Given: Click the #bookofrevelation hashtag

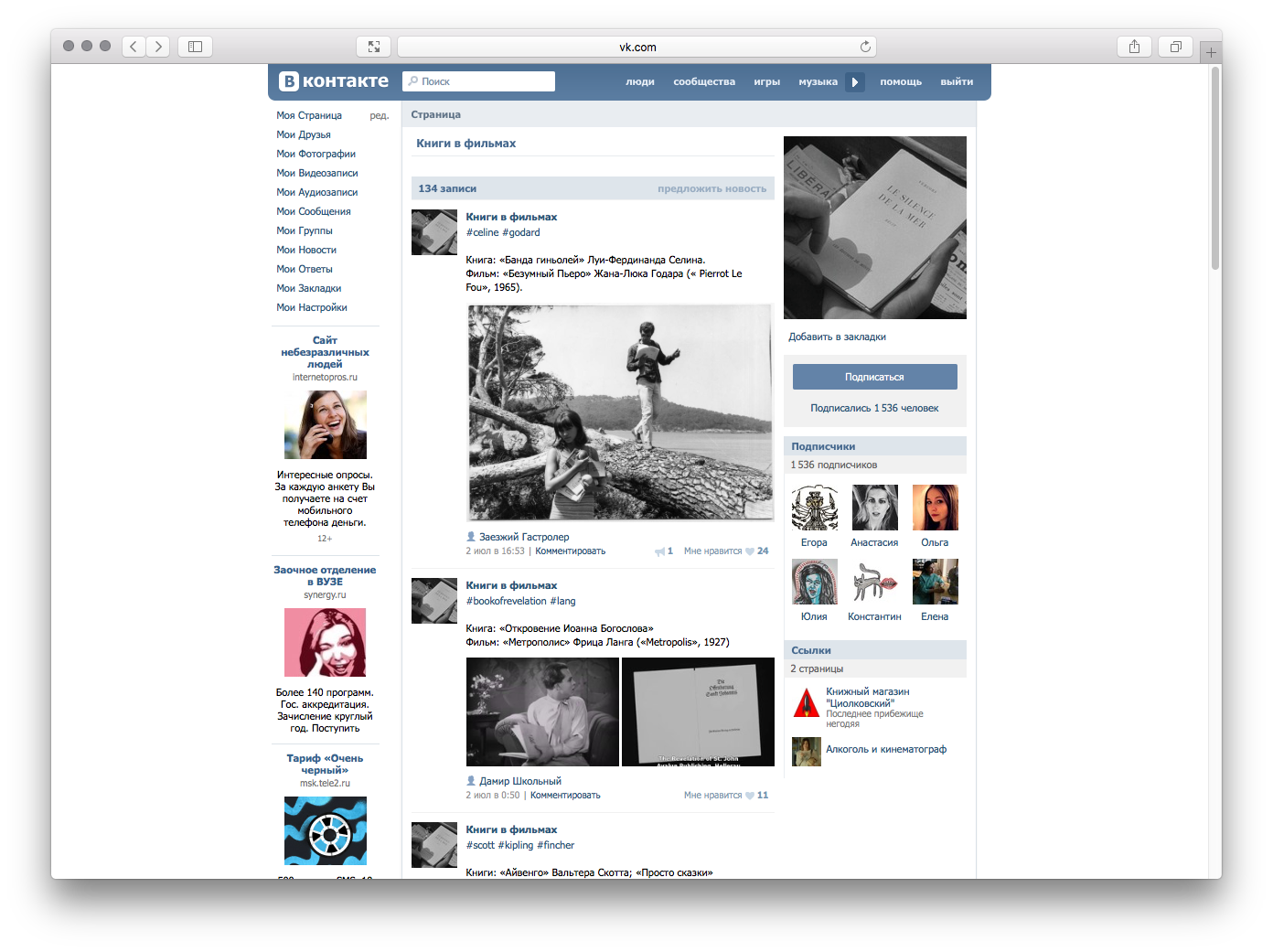Looking at the screenshot, I should (x=507, y=601).
